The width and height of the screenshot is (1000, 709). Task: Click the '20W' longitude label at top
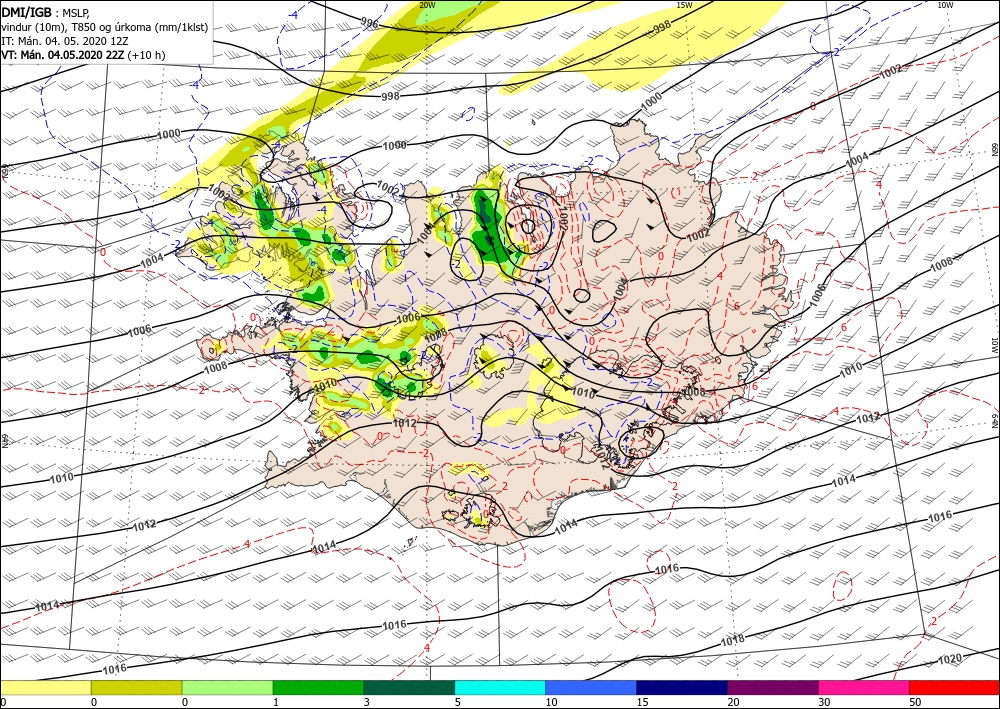point(427,5)
